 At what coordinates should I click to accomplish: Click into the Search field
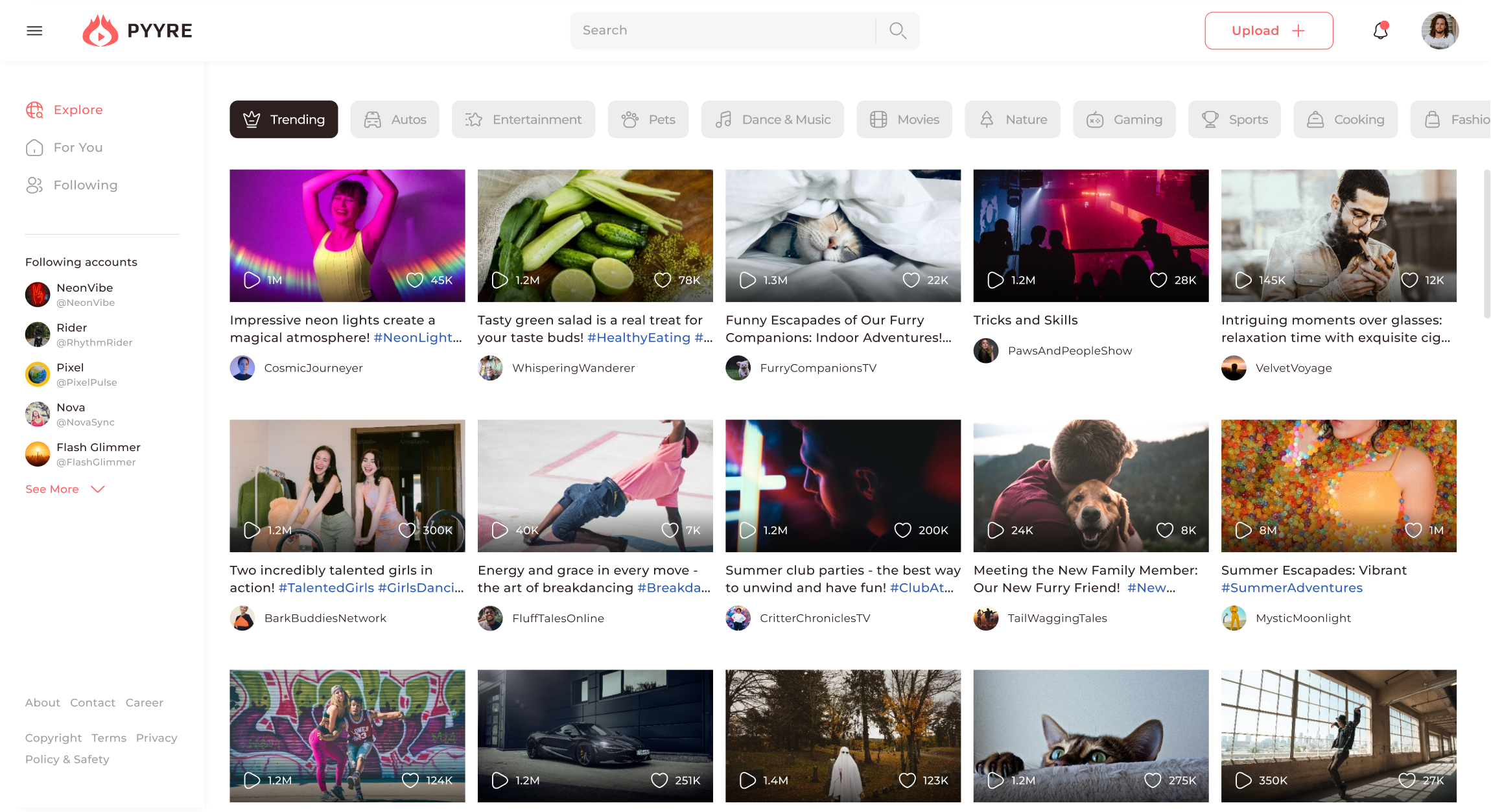coord(720,30)
